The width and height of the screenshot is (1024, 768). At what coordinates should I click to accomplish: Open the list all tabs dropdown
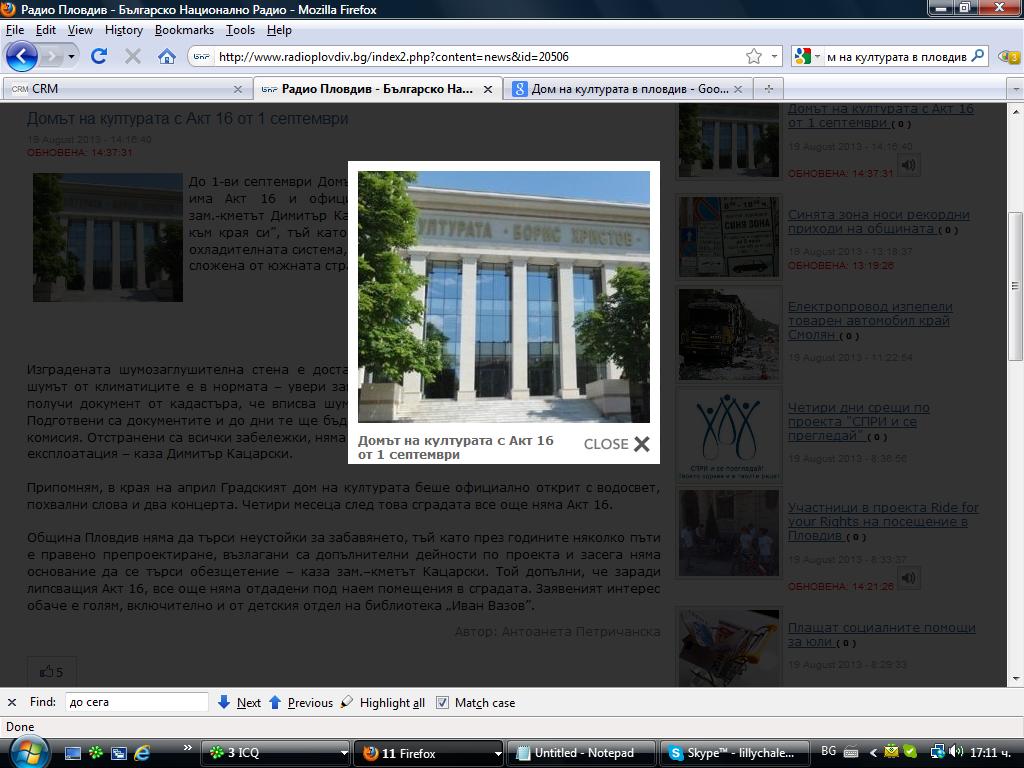(x=1015, y=89)
